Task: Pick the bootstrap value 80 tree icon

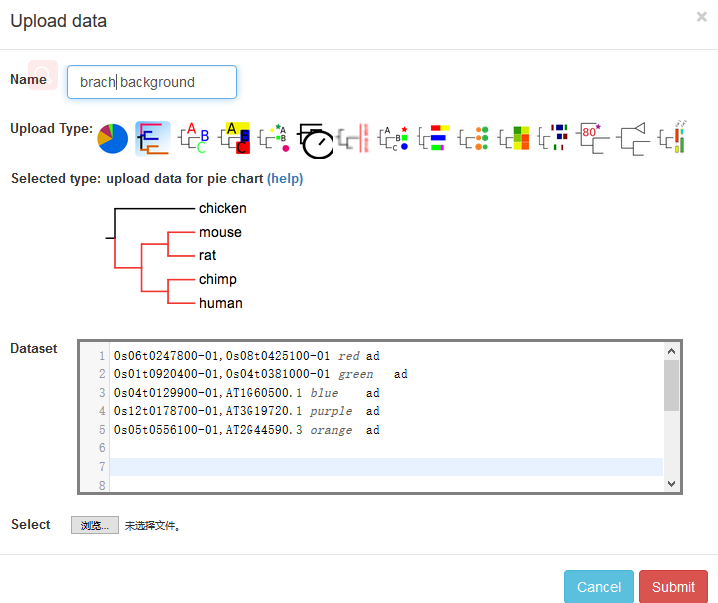Action: pos(593,138)
